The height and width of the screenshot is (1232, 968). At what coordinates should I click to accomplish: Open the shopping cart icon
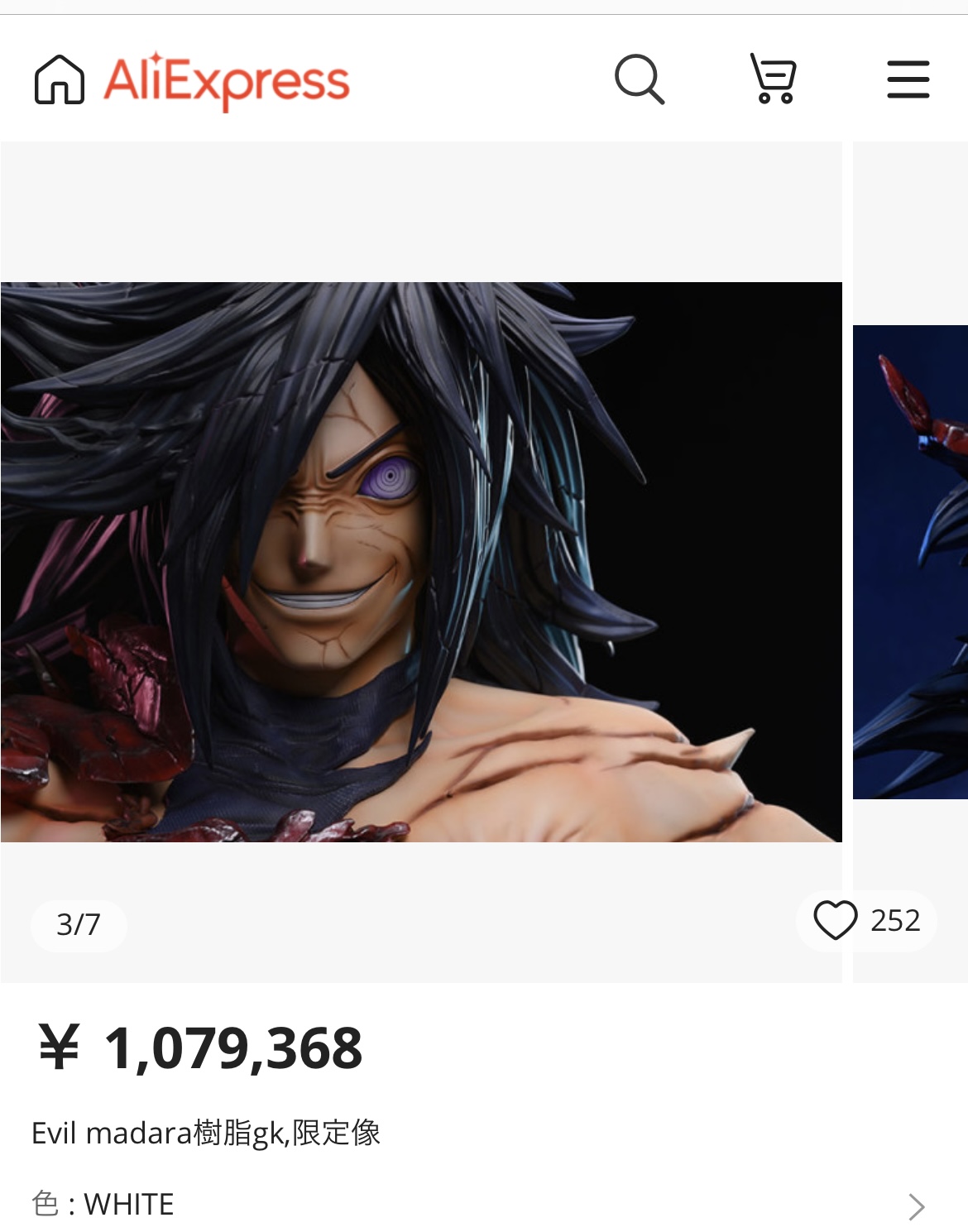[774, 79]
